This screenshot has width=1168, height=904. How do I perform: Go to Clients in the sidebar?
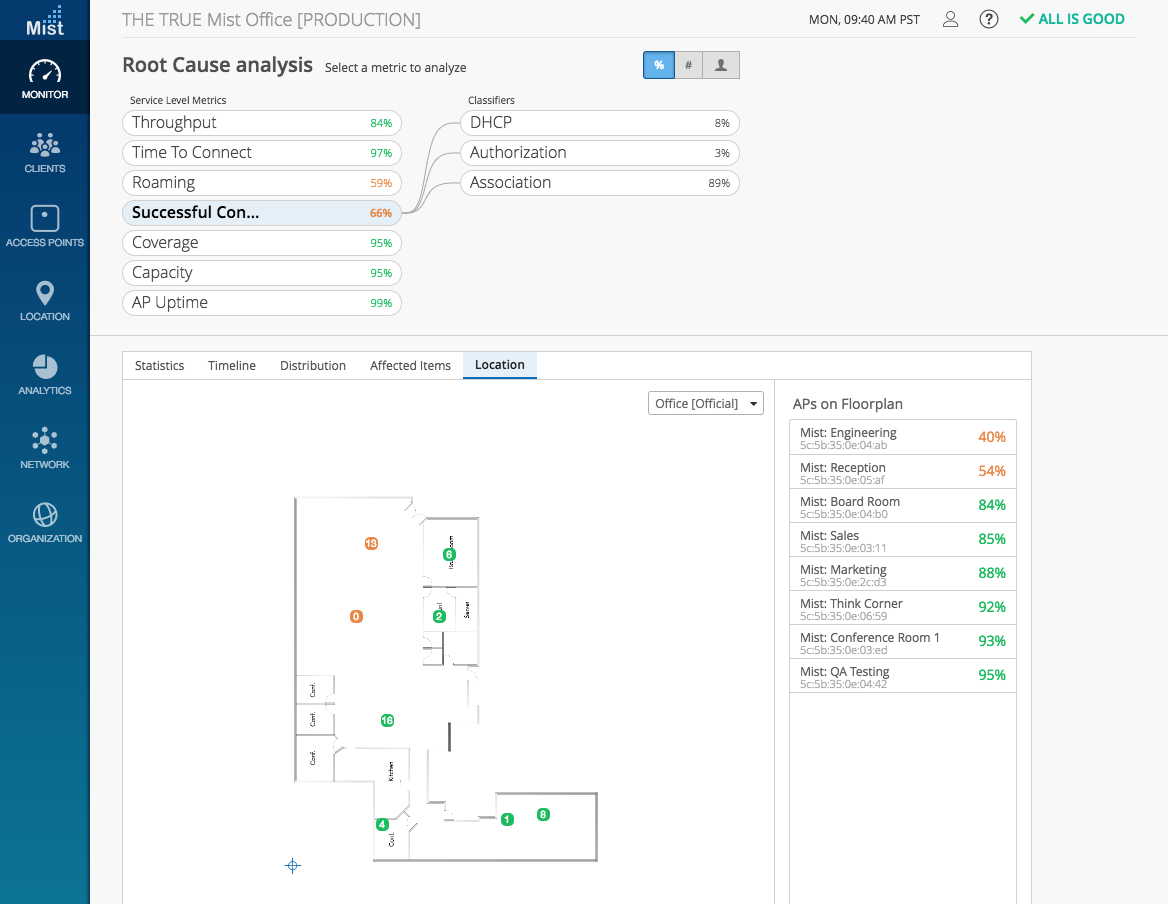click(x=45, y=154)
